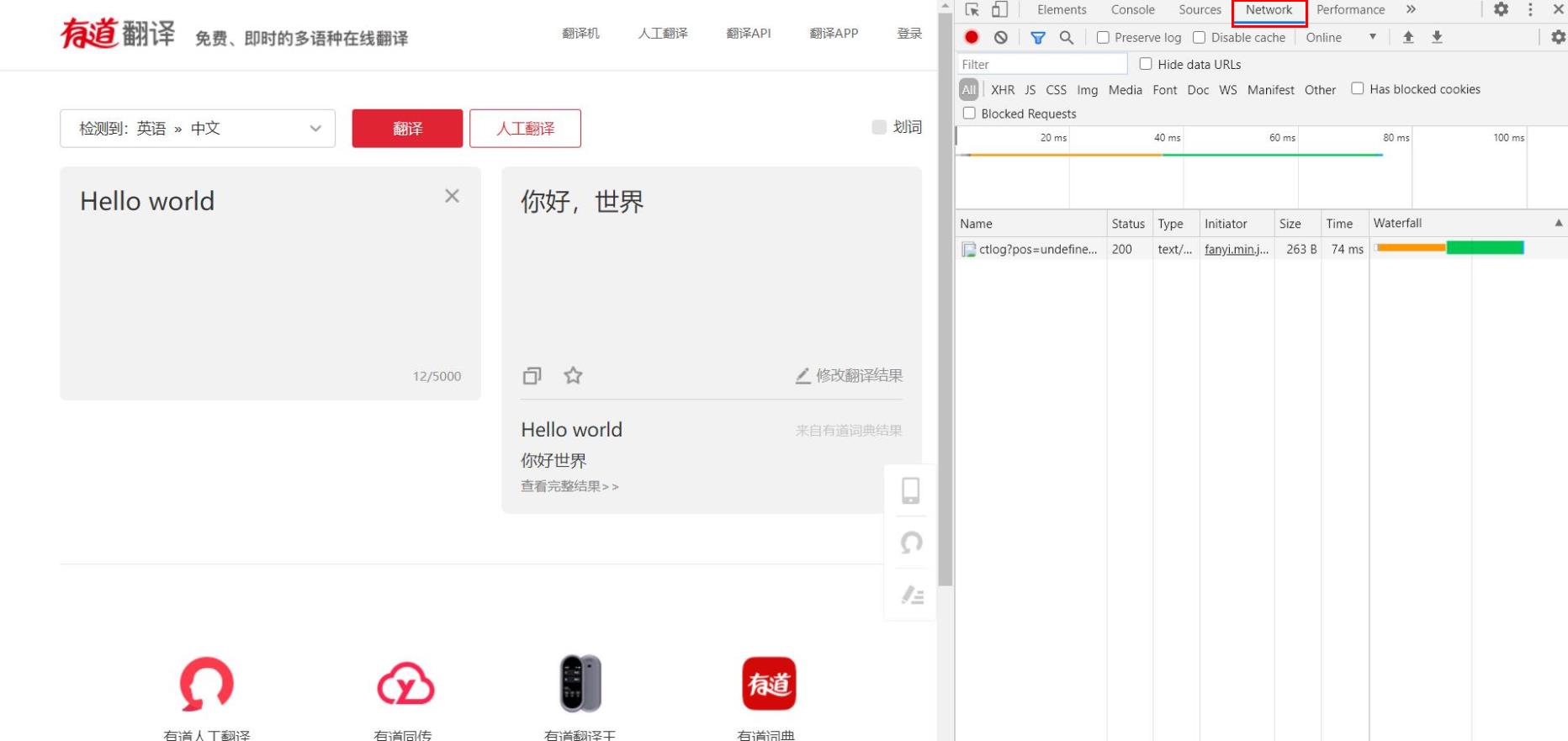Open fanyi.min.js initiator link
Screen dimensions: 1568x741
[x=1237, y=249]
